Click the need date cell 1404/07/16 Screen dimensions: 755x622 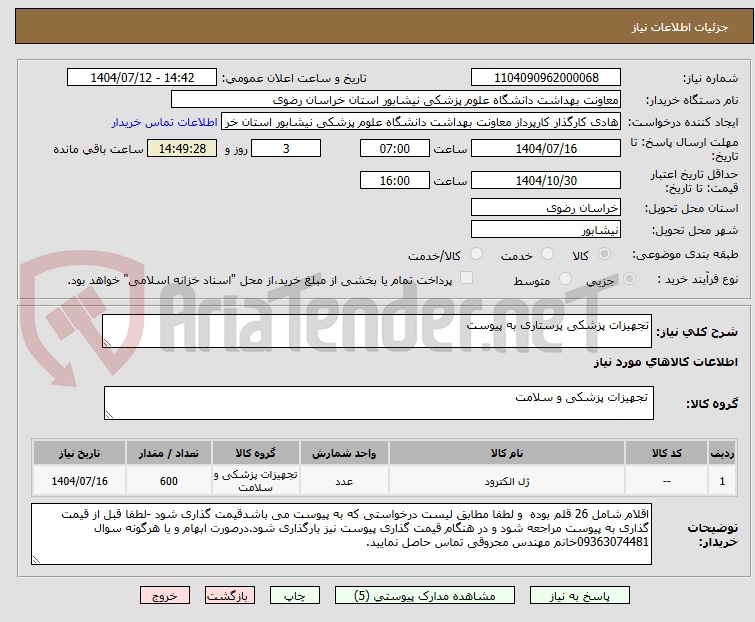pyautogui.click(x=79, y=480)
